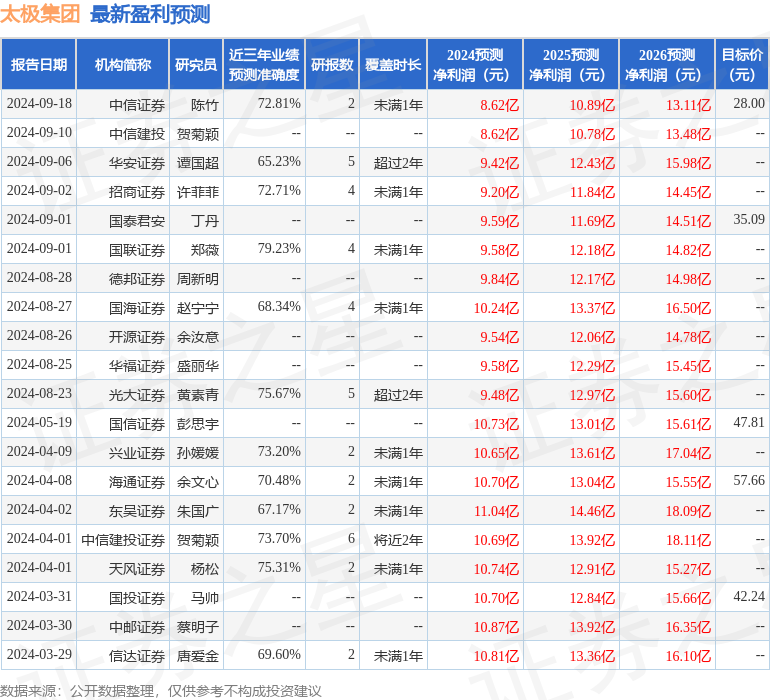Click coverage duration 将近2年

click(398, 540)
